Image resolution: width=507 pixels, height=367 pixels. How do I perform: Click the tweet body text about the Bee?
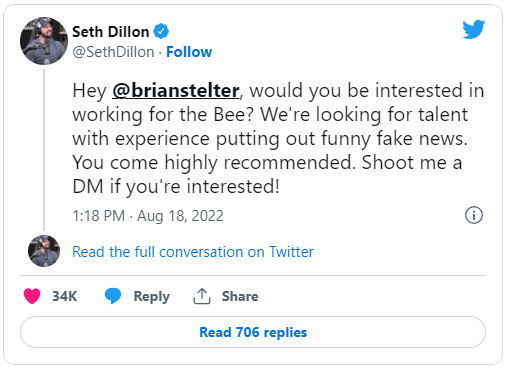pos(278,138)
